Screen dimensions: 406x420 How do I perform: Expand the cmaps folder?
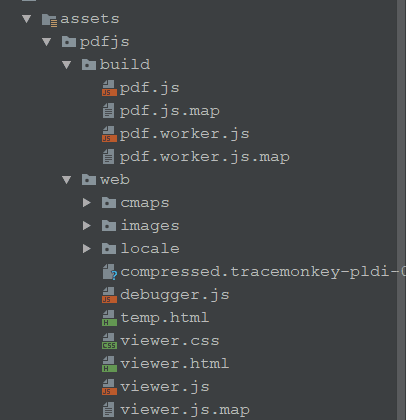pos(87,203)
